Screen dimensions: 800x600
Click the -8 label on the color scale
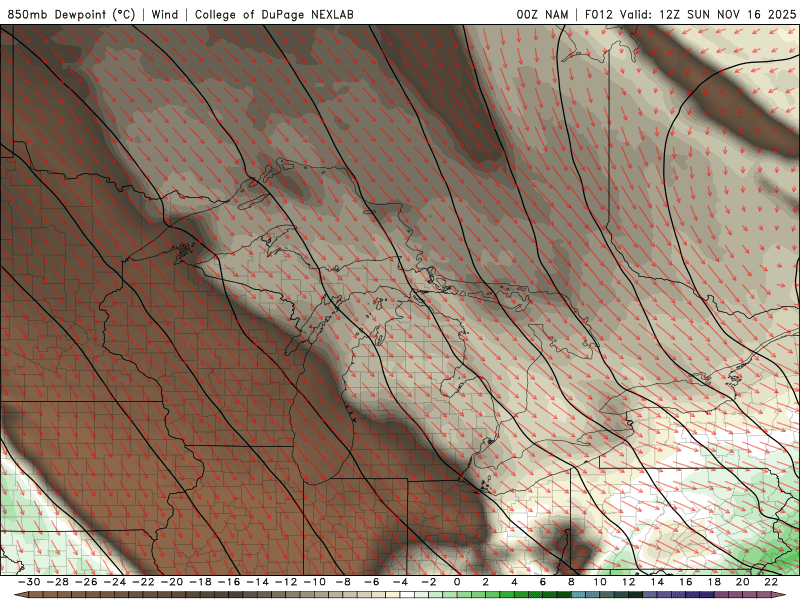point(343,582)
